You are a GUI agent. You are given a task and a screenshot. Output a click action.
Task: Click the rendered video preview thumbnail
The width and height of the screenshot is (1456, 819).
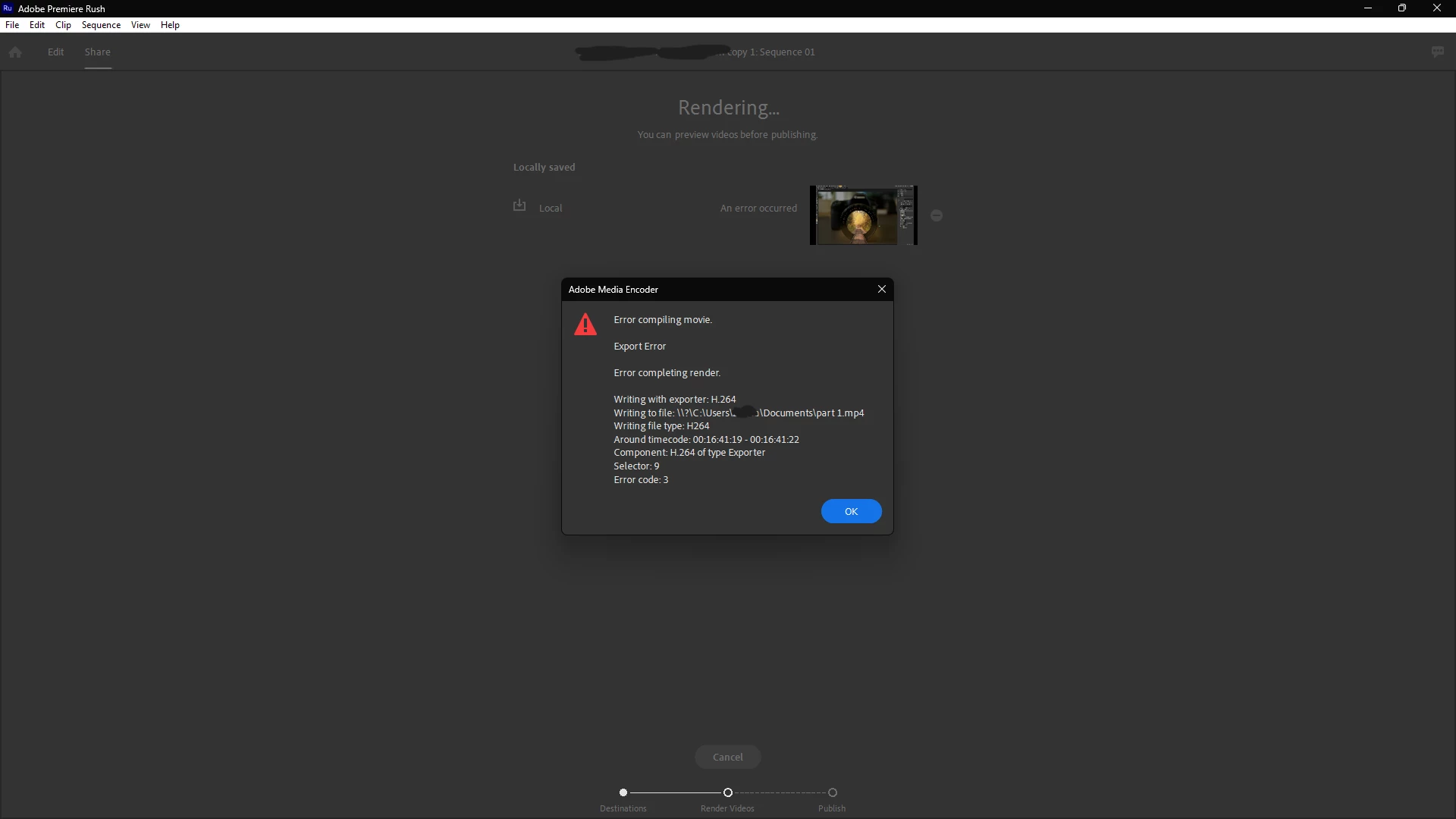pyautogui.click(x=863, y=215)
